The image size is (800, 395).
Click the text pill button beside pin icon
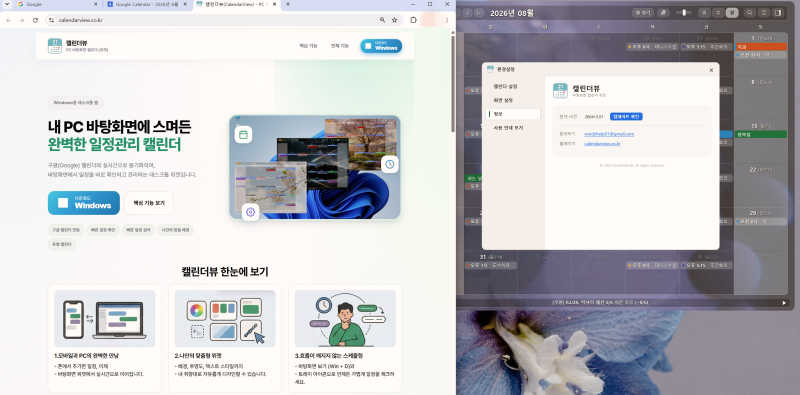tap(643, 13)
